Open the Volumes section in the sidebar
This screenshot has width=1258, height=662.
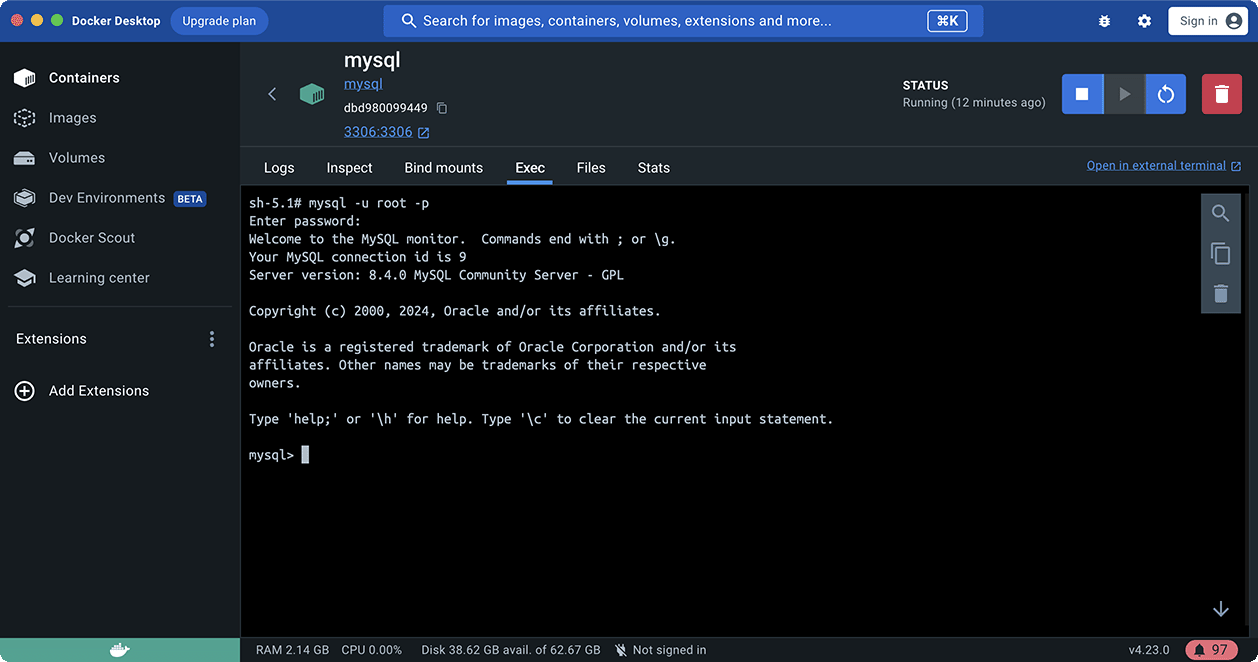click(76, 157)
